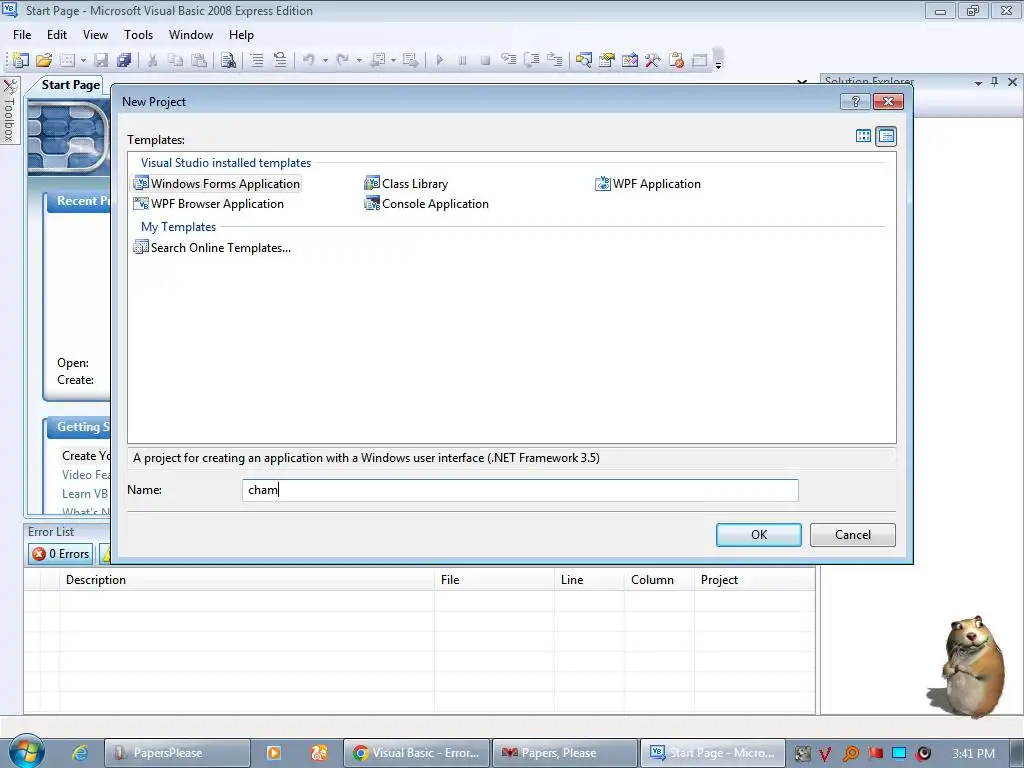This screenshot has height=768, width=1024.
Task: Click the Find in Files toolbar icon
Action: 228,60
